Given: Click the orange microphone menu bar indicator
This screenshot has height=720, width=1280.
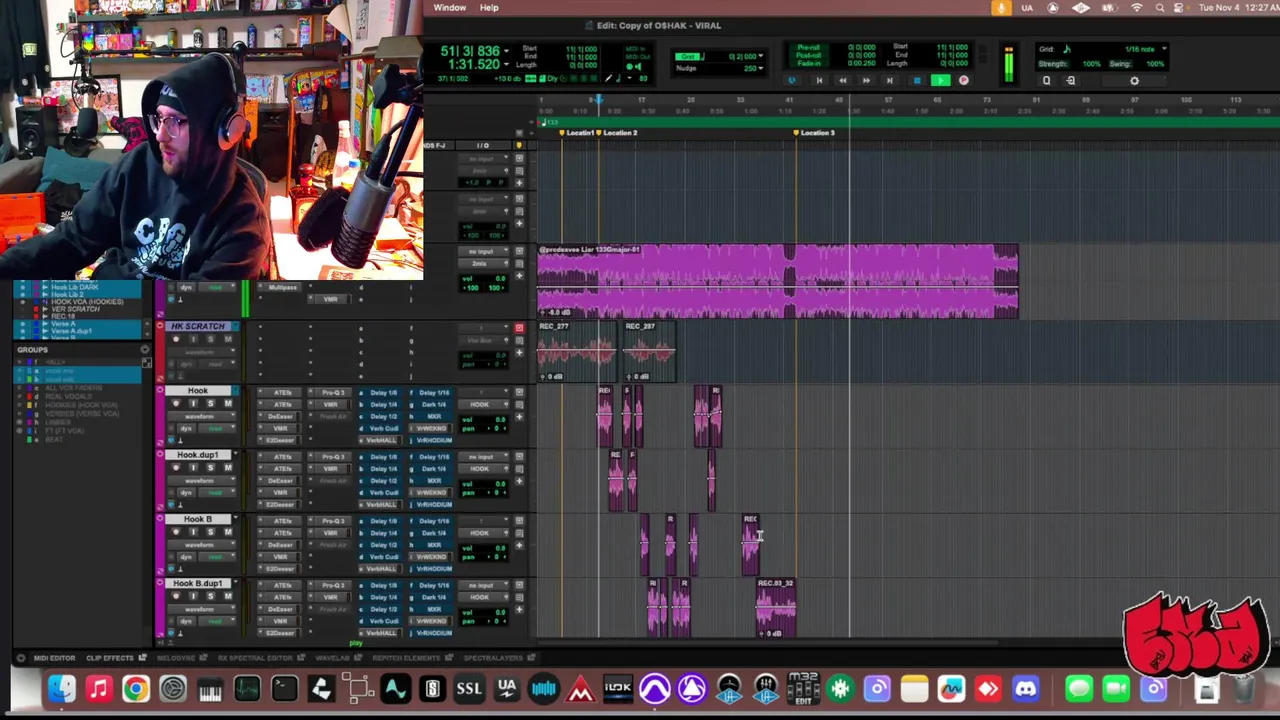Looking at the screenshot, I should coord(1001,8).
